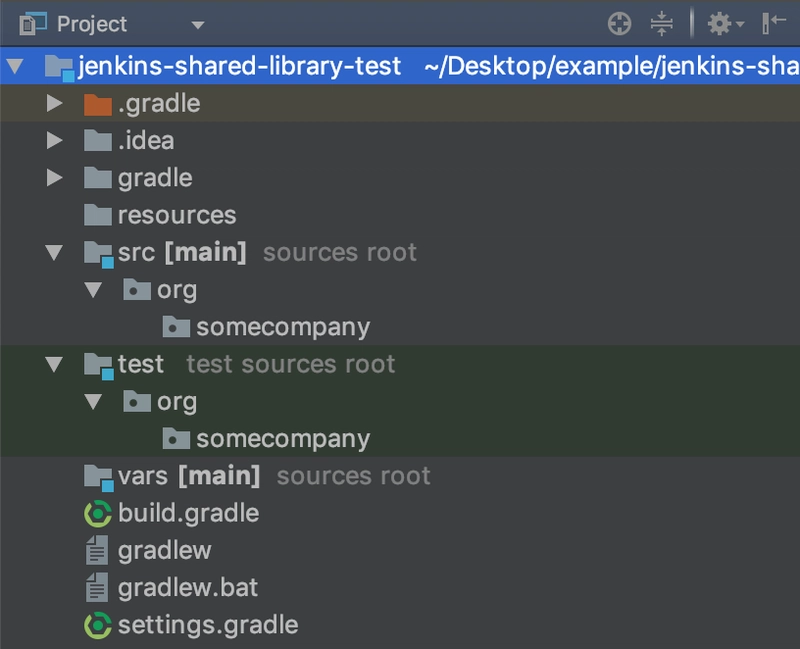Select the 'gradlew.bat' file name

point(188,588)
